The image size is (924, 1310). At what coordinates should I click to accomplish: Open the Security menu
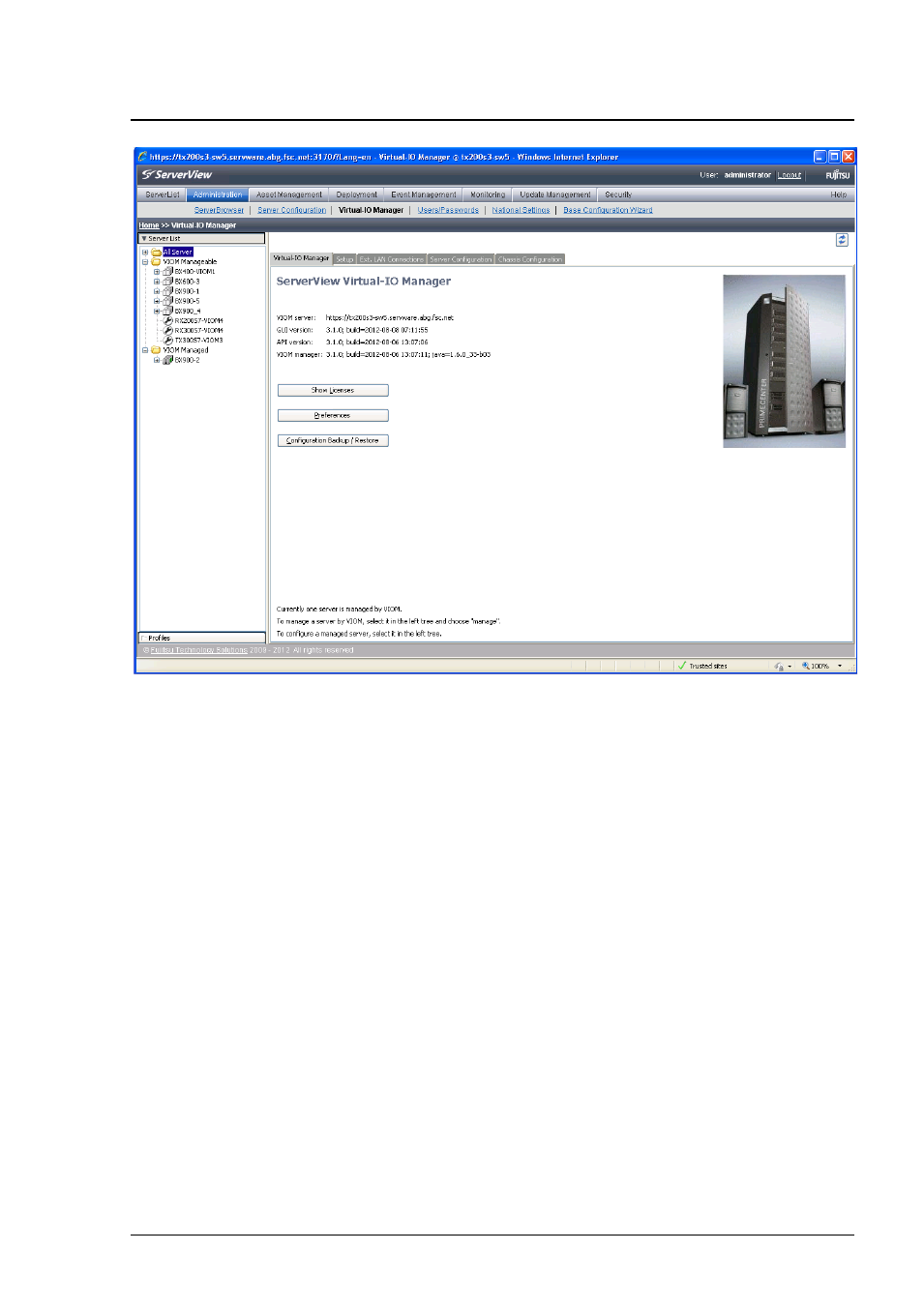[618, 194]
